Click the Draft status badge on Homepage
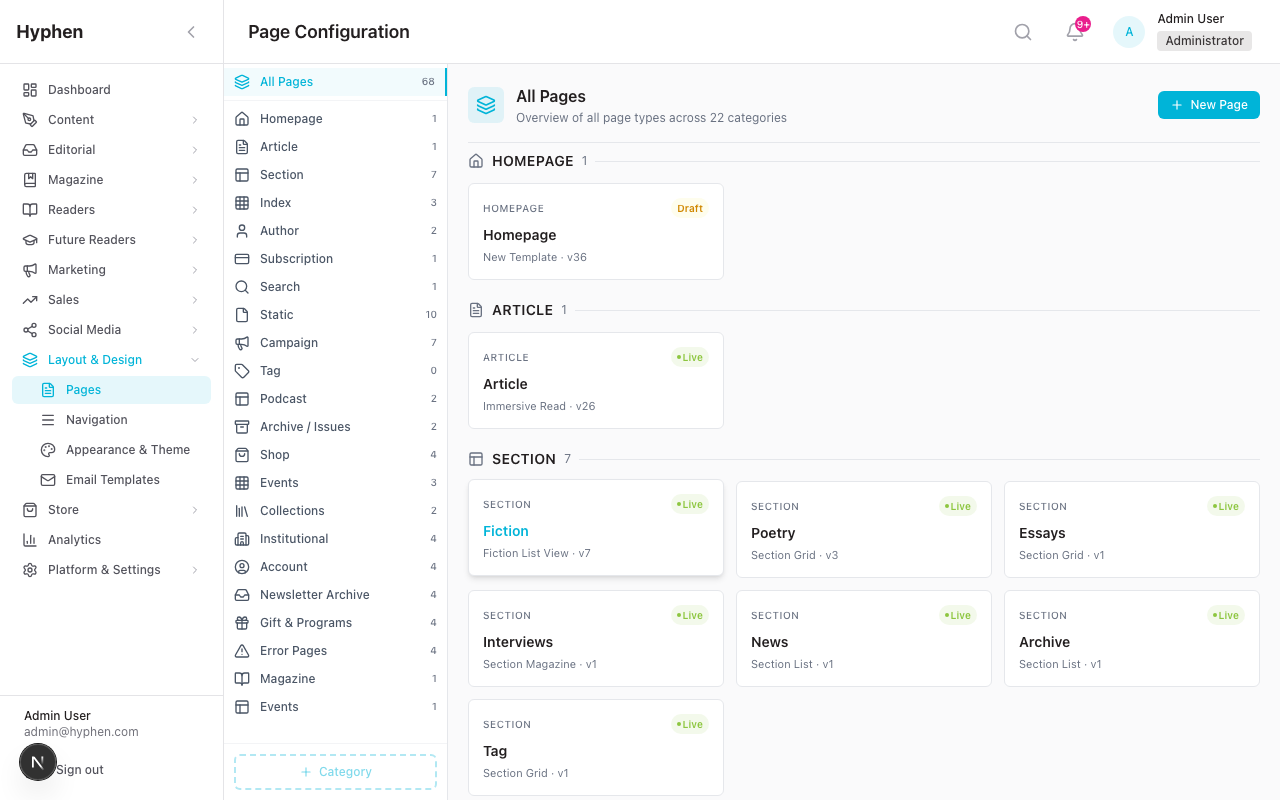Image resolution: width=1280 pixels, height=800 pixels. pyautogui.click(x=689, y=208)
